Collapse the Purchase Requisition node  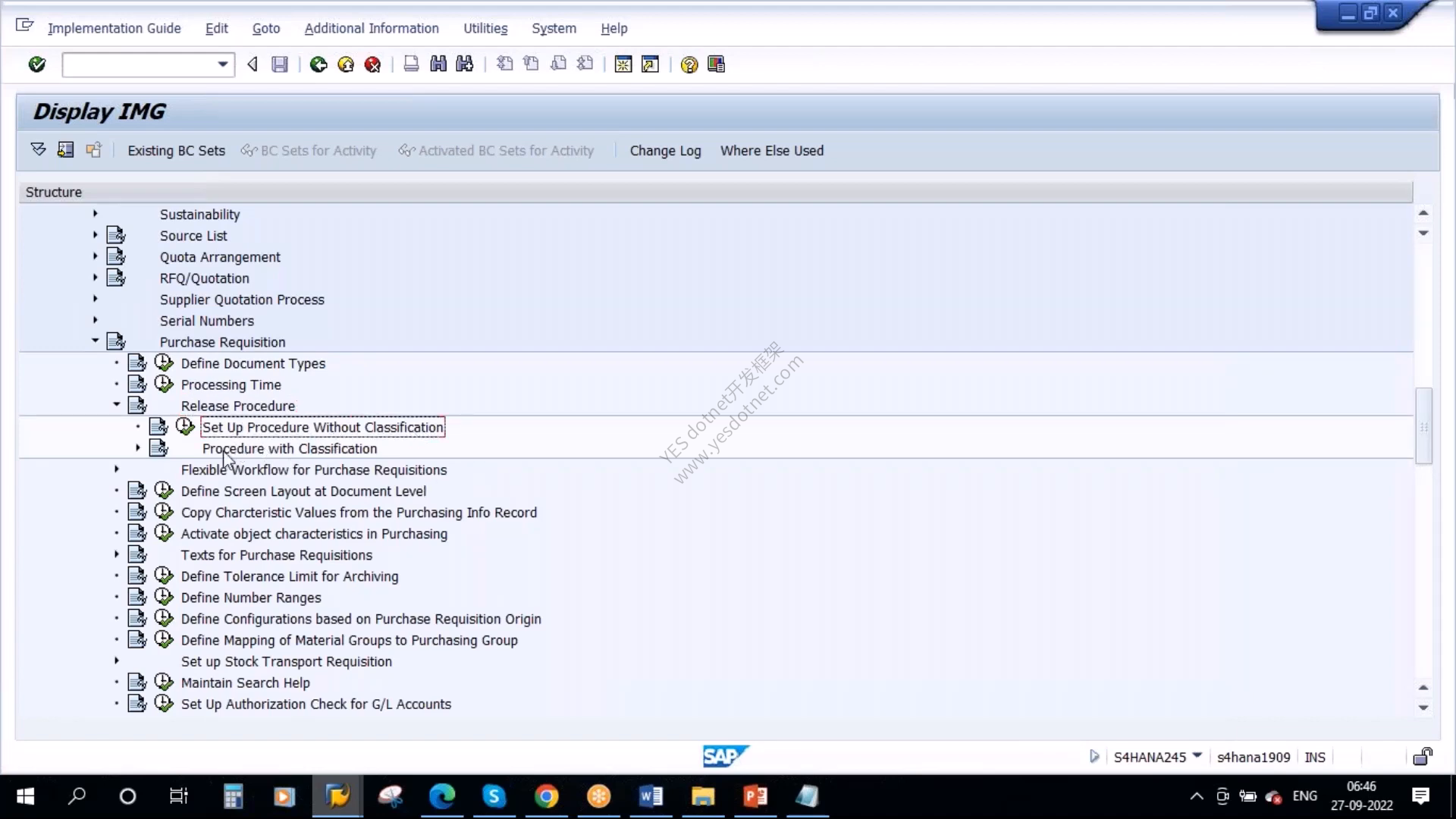(95, 340)
